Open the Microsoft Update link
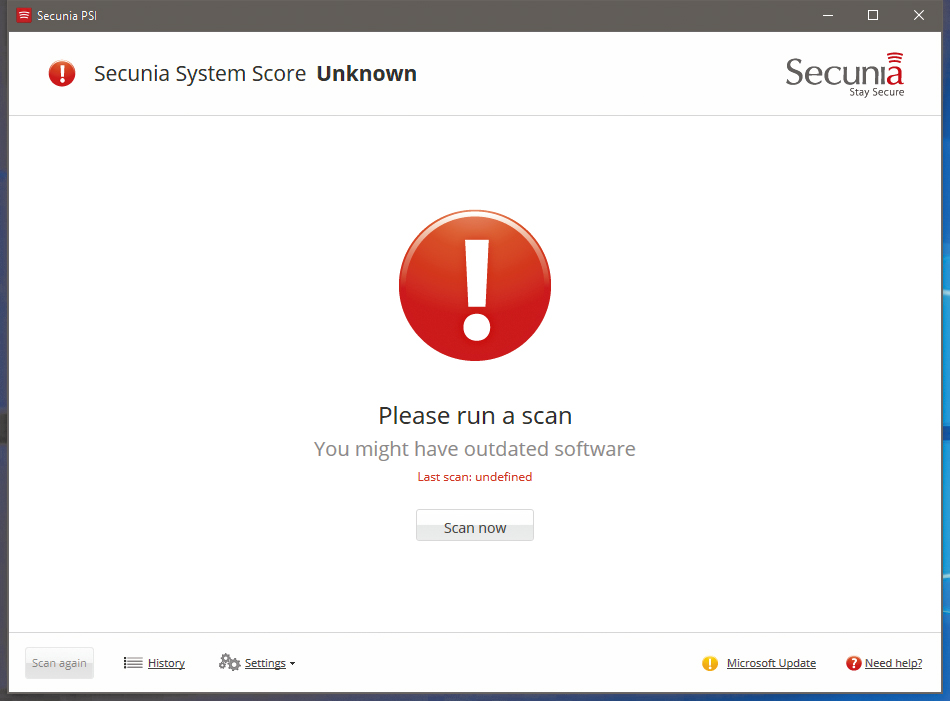Image resolution: width=950 pixels, height=701 pixels. coord(771,663)
